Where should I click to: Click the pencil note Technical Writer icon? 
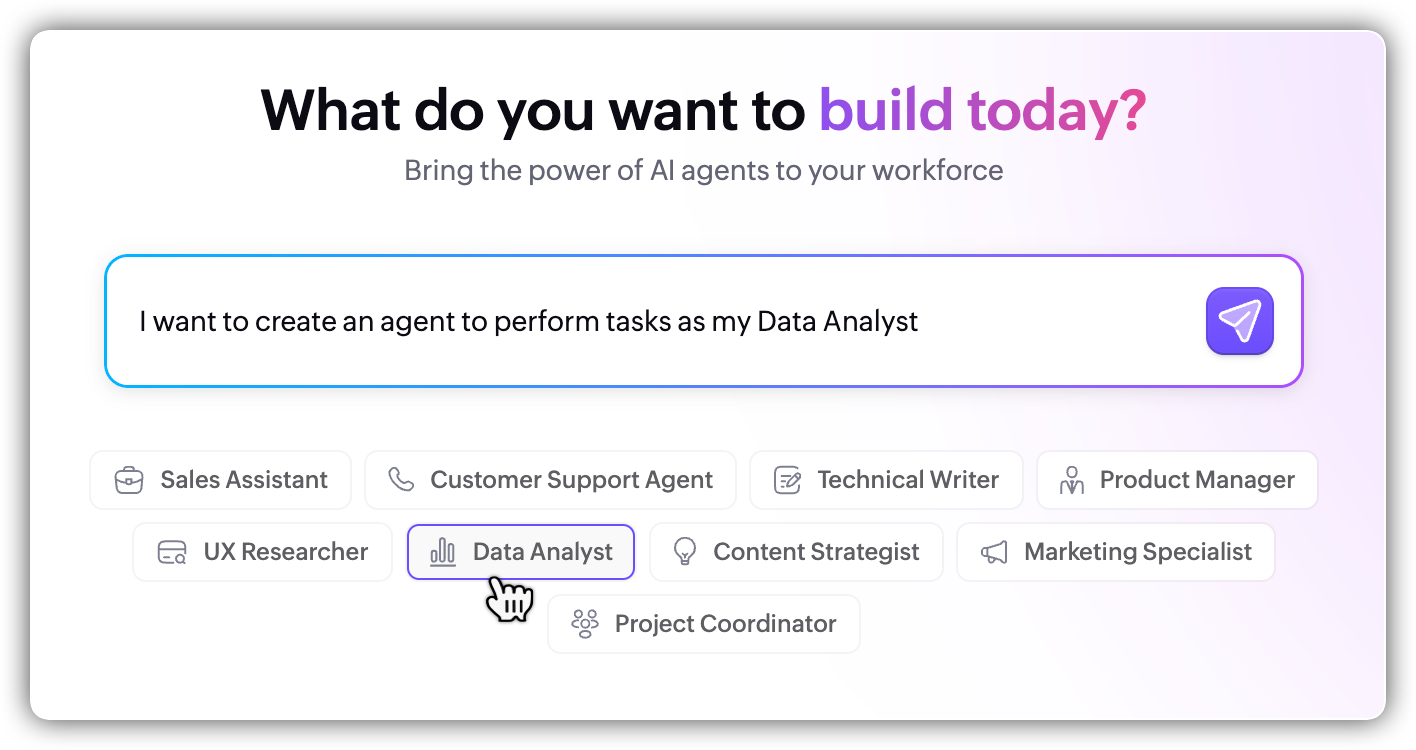pyautogui.click(x=788, y=480)
